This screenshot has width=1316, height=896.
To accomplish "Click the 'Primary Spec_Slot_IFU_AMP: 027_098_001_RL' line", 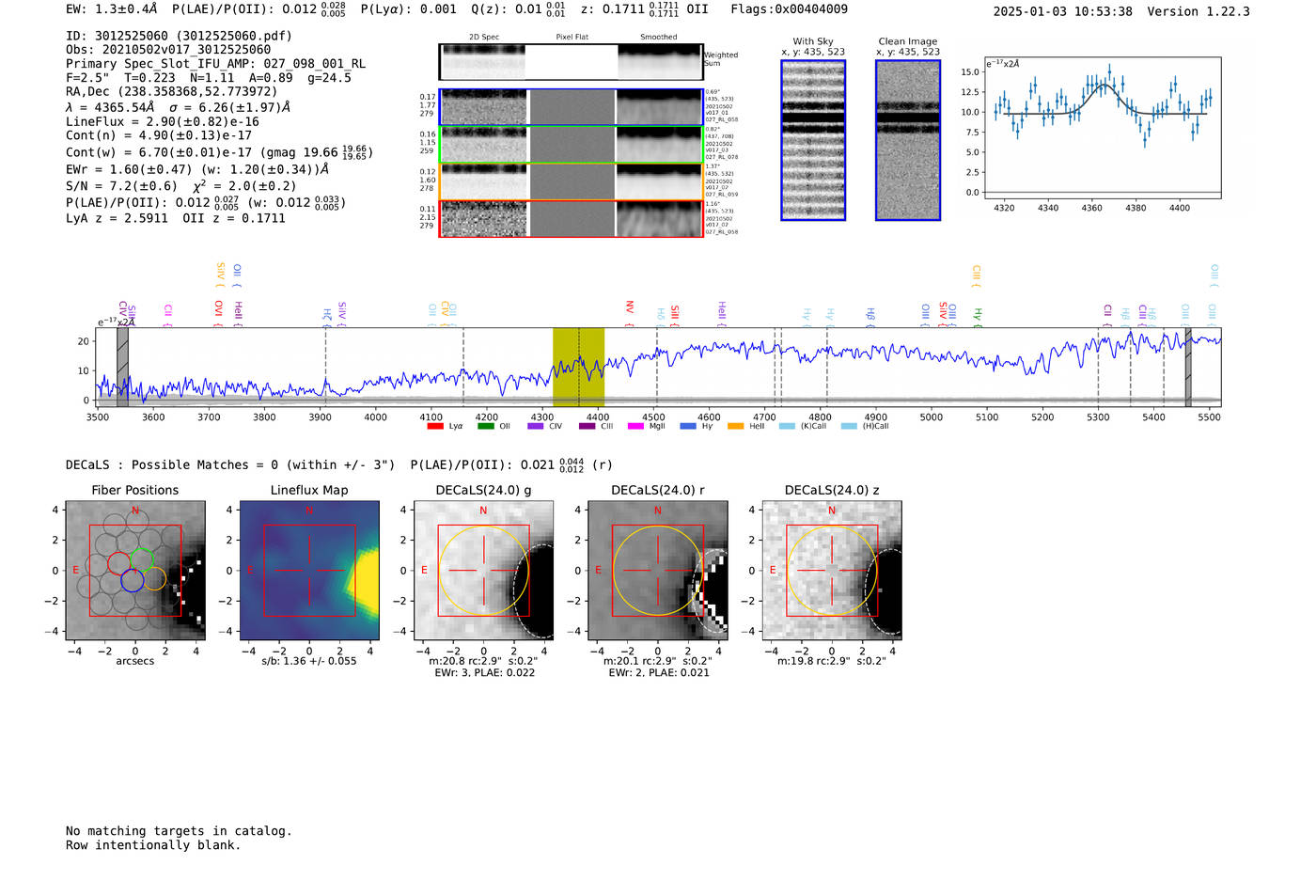I will pos(216,64).
